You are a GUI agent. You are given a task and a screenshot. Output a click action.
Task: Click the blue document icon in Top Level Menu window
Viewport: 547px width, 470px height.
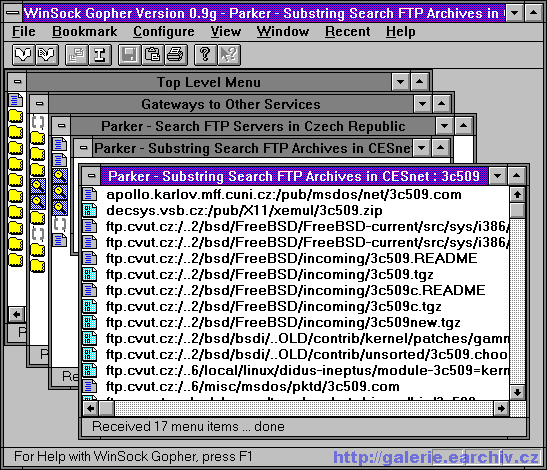[16, 100]
